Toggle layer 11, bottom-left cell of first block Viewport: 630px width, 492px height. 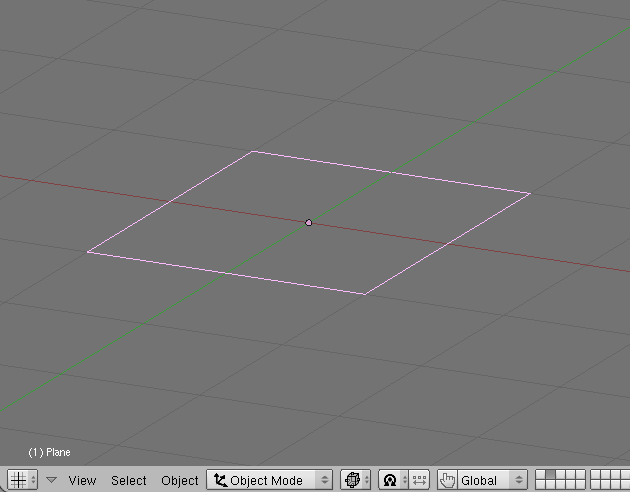tap(540, 484)
